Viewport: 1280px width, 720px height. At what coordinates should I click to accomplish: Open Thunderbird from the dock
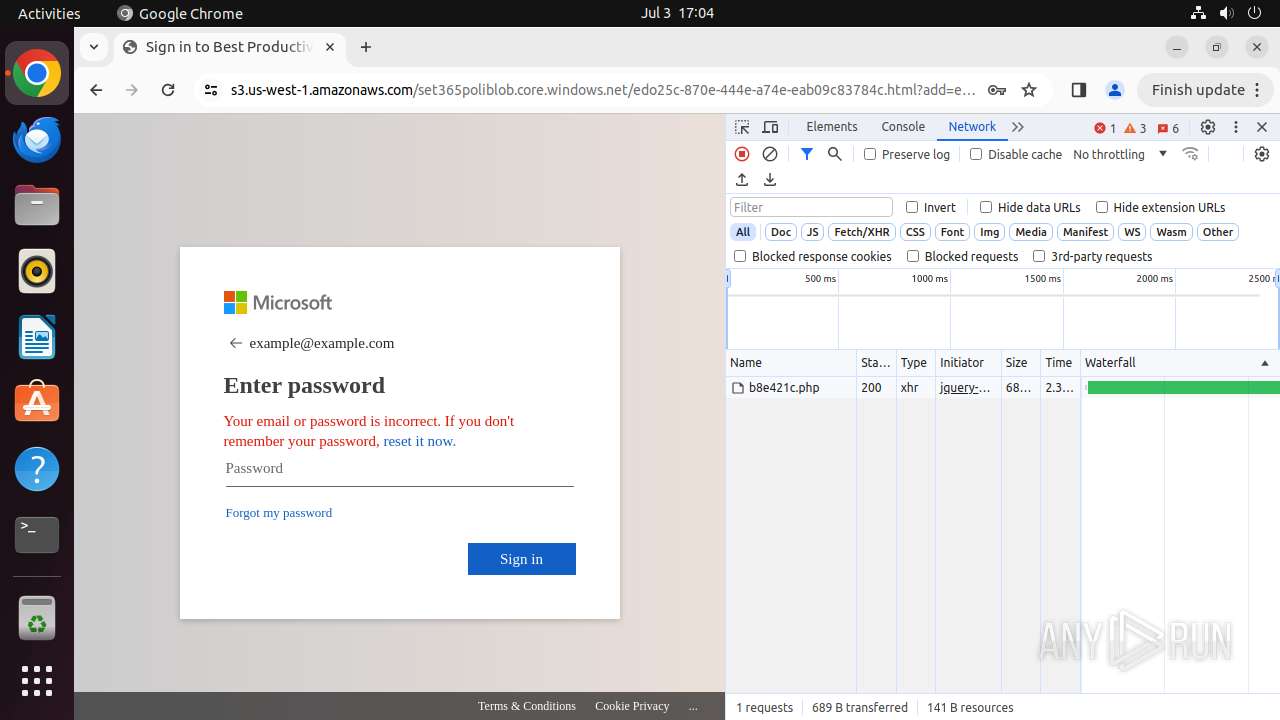tap(37, 140)
